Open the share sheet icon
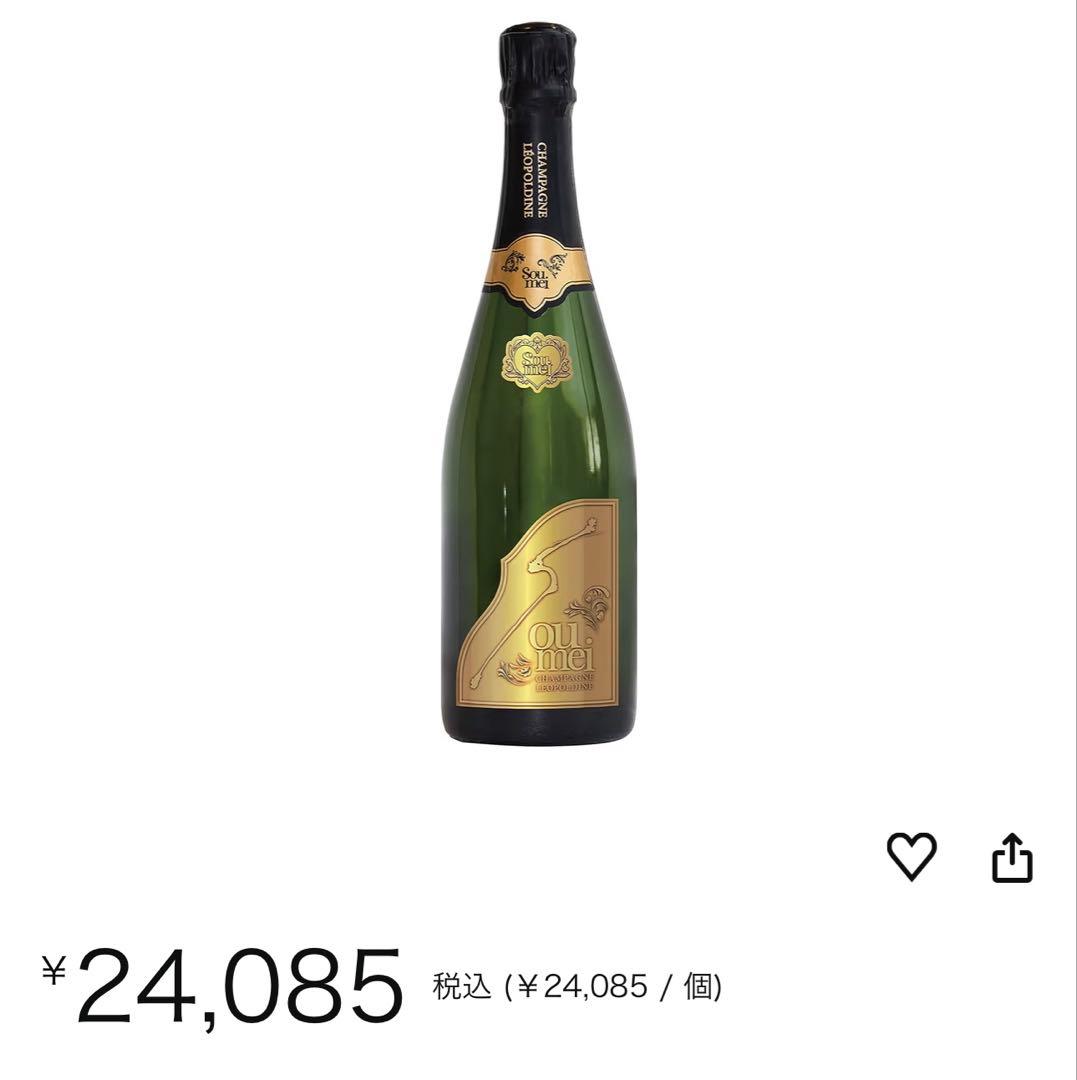 [1011, 858]
